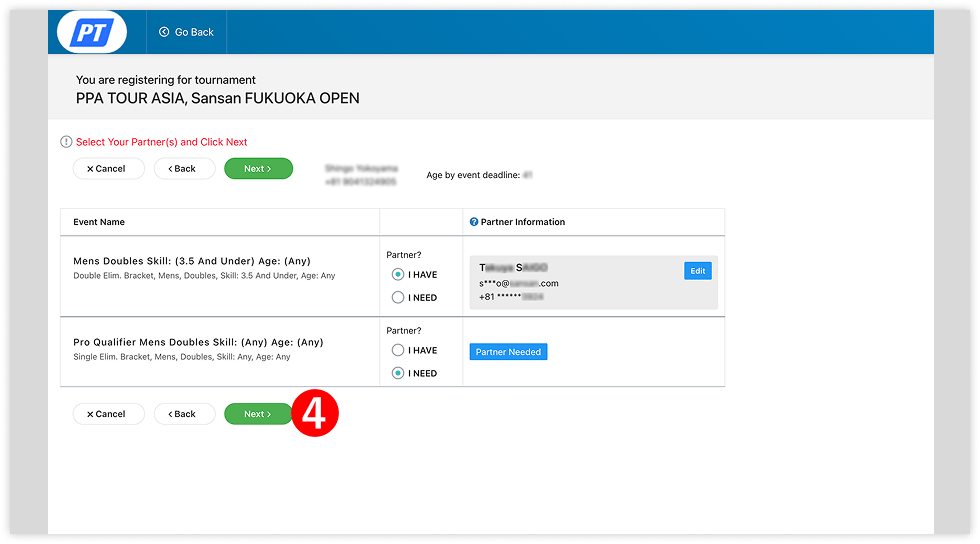Click the gray partner details card
Image resolution: width=980 pixels, height=544 pixels.
pyautogui.click(x=580, y=282)
